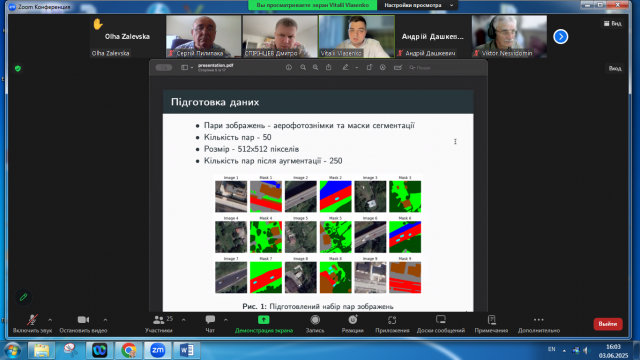Click the Record (Запись) icon
Image resolution: width=640 pixels, height=360 pixels.
point(315,320)
